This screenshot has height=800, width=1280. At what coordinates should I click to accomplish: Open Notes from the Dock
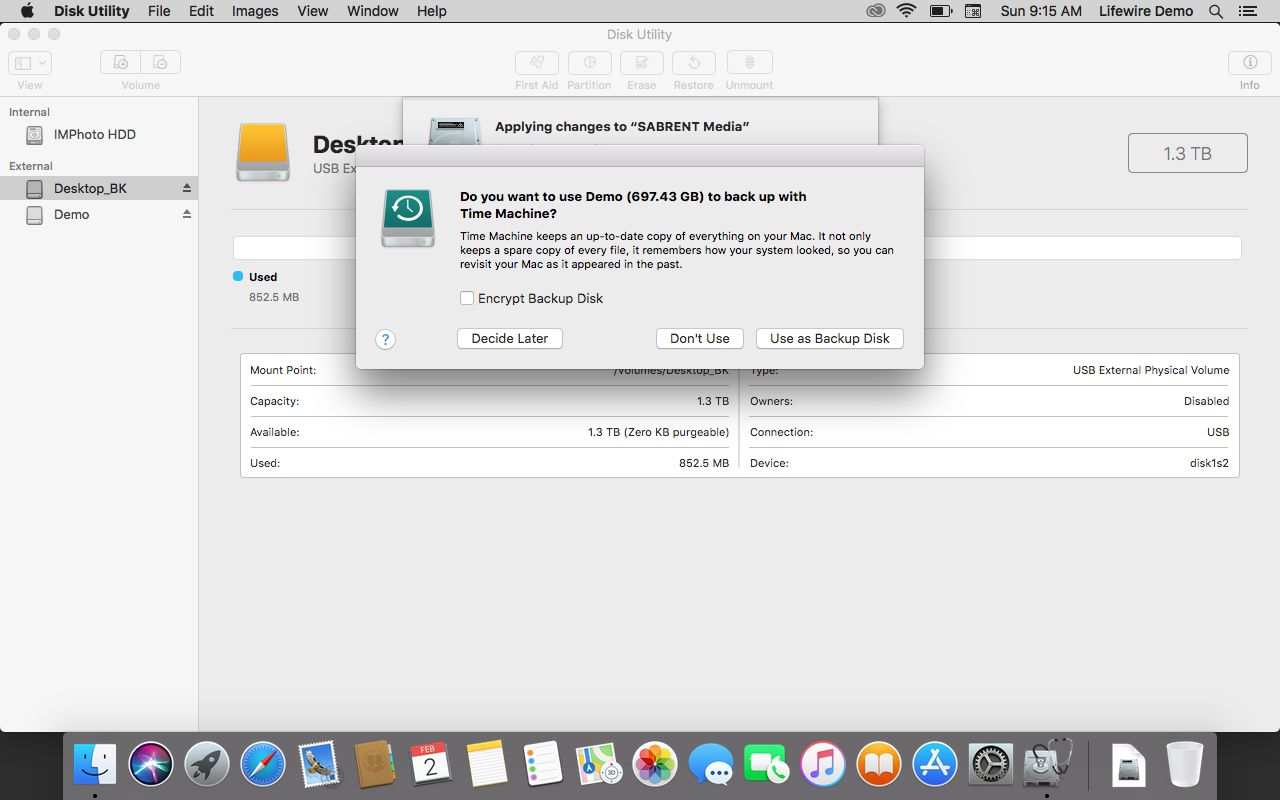(x=487, y=765)
